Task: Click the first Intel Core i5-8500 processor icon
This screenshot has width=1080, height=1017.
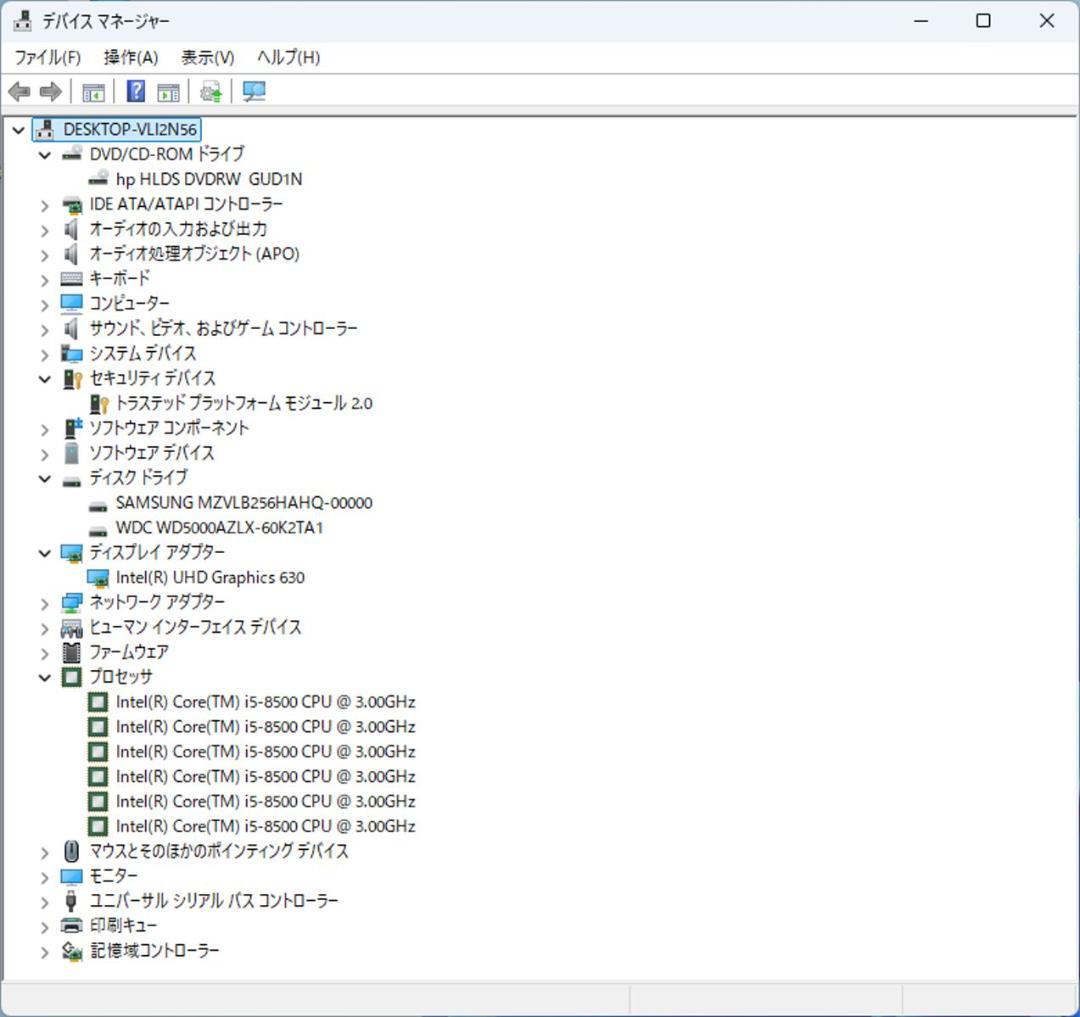Action: click(97, 701)
